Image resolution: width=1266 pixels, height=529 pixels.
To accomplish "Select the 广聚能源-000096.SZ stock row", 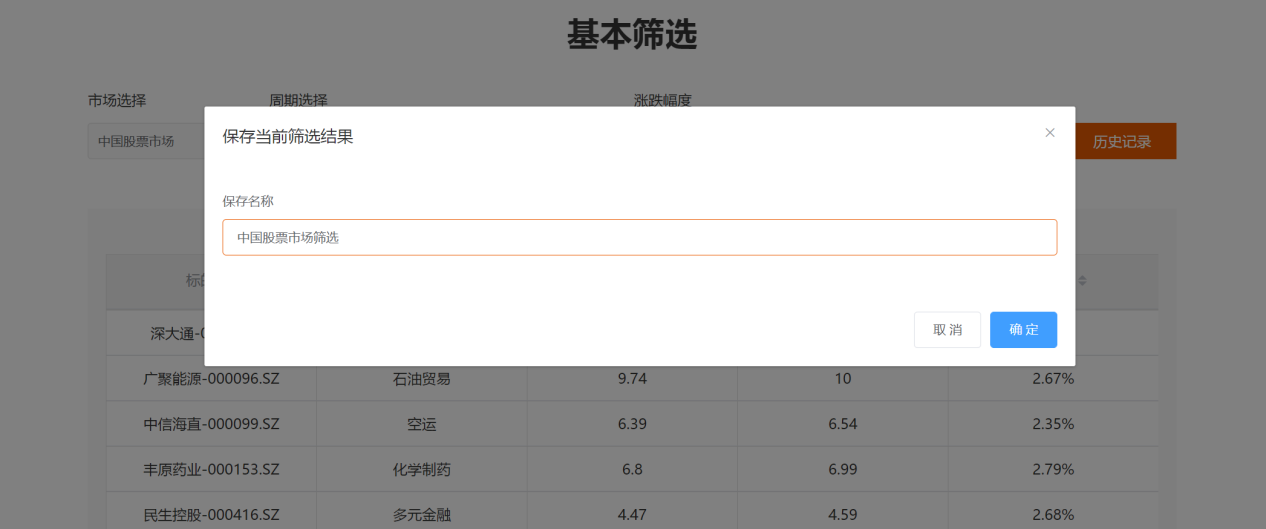I will (x=211, y=379).
